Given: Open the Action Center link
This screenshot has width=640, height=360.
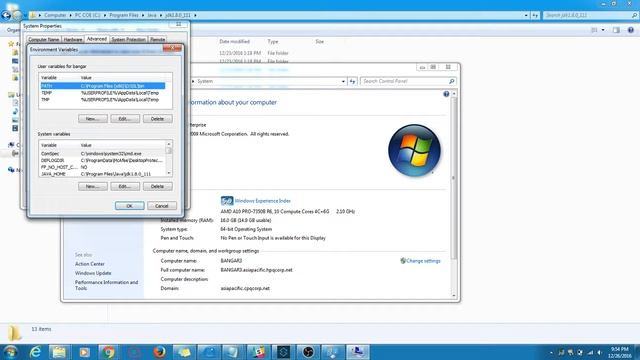Looking at the screenshot, I should click(90, 264).
